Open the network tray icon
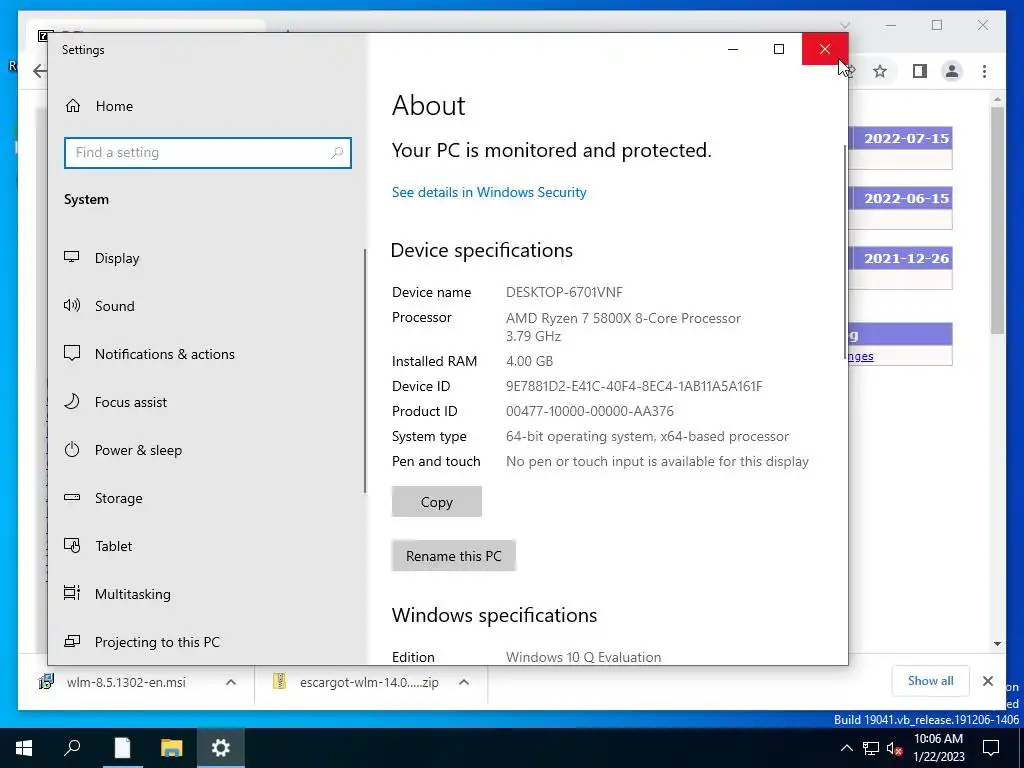The height and width of the screenshot is (768, 1024). 871,748
